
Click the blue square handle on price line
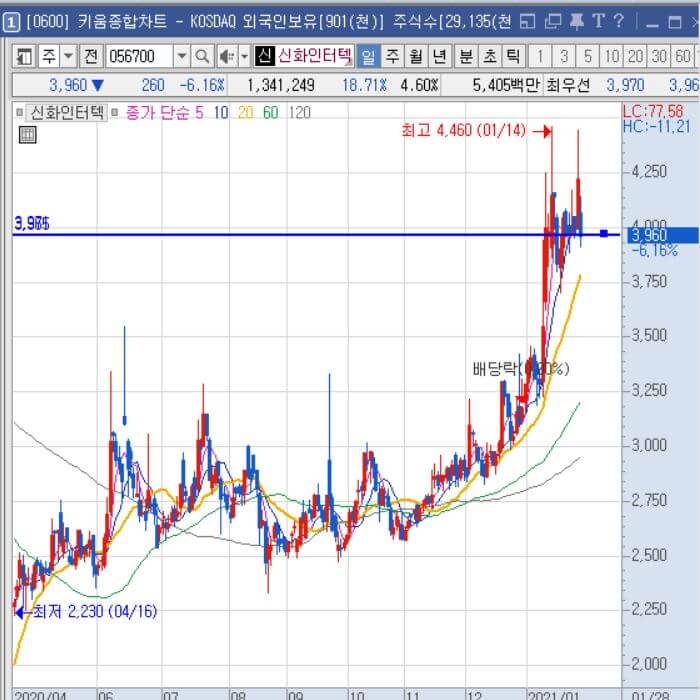click(x=604, y=233)
